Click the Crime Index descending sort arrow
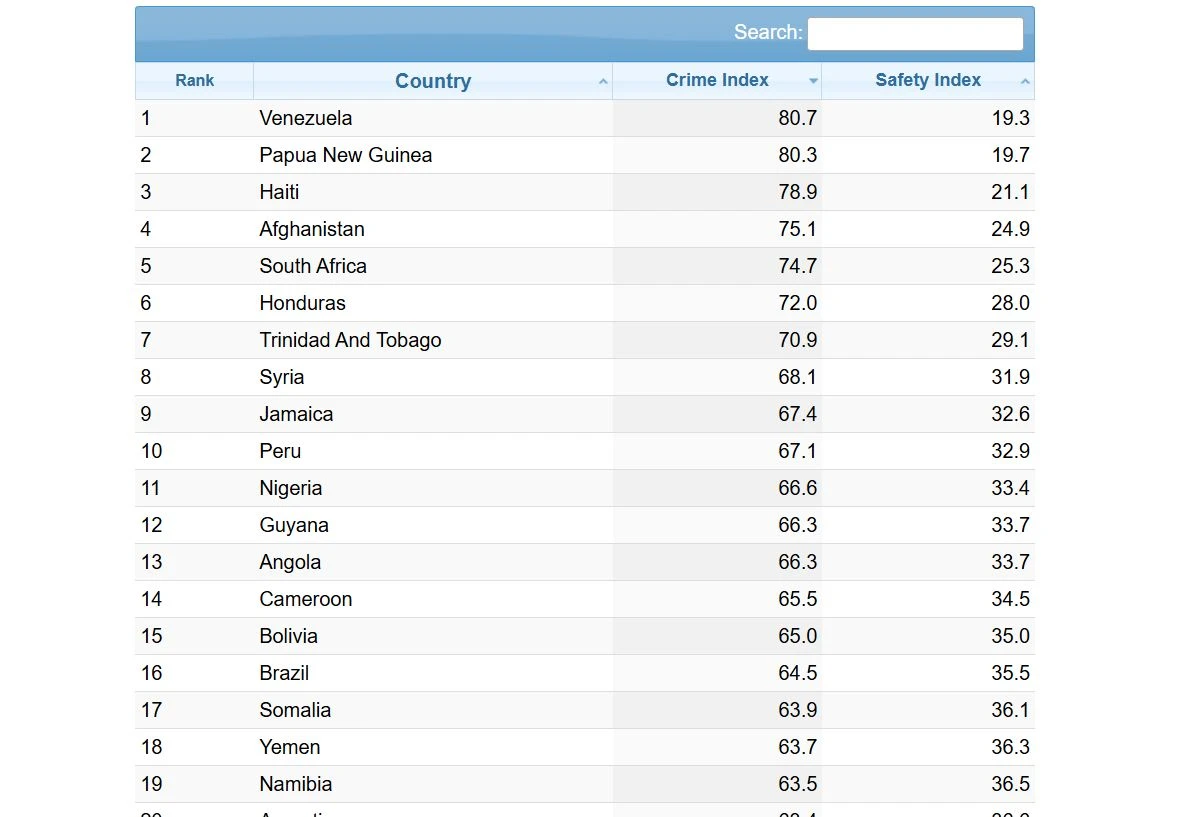 (813, 81)
